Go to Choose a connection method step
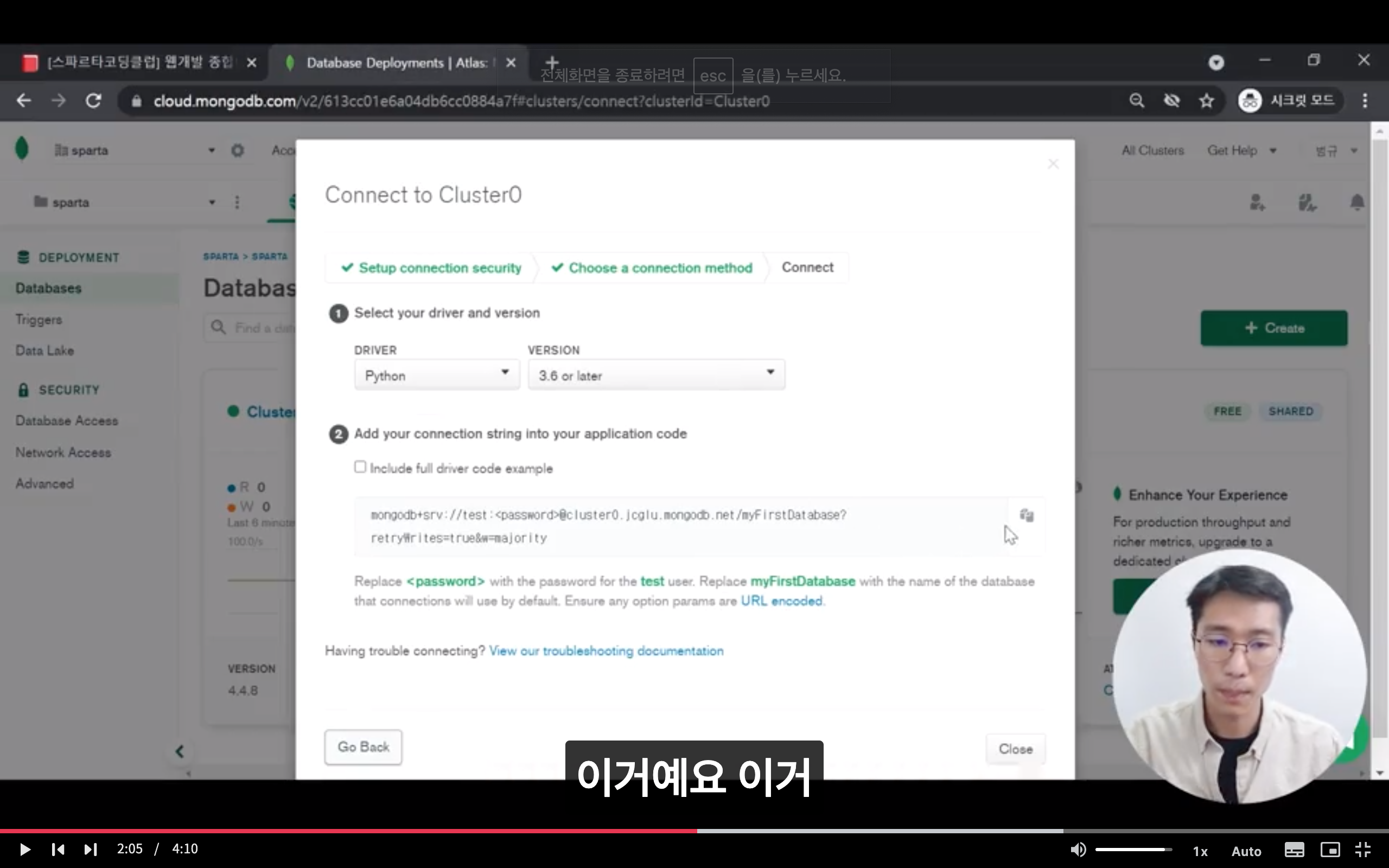1389x868 pixels. click(x=652, y=267)
